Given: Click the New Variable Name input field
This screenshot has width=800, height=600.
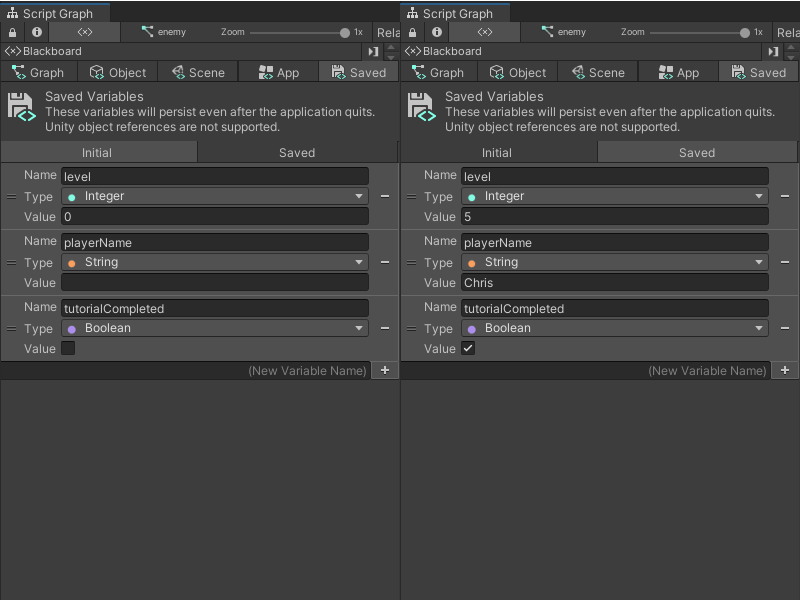Looking at the screenshot, I should 300,370.
